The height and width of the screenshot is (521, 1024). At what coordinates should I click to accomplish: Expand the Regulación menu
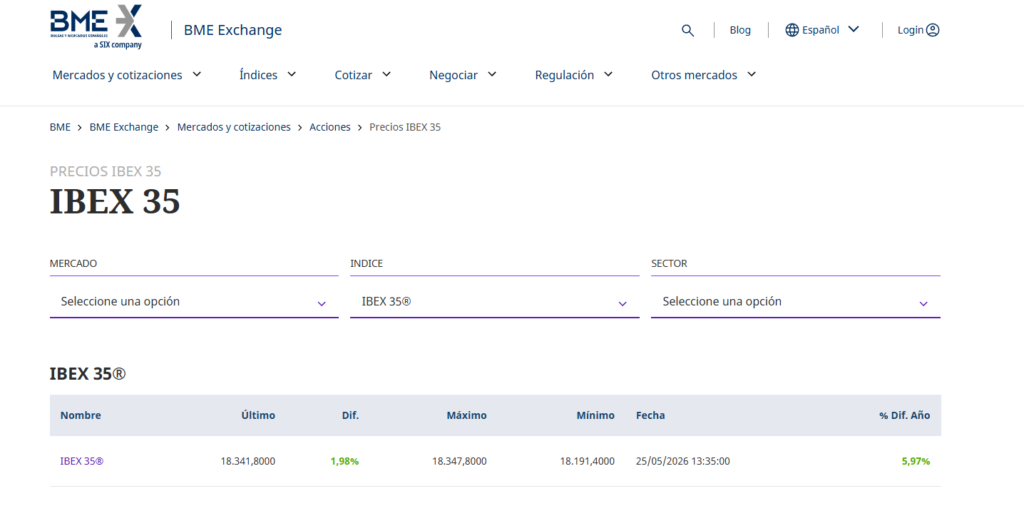click(x=574, y=75)
